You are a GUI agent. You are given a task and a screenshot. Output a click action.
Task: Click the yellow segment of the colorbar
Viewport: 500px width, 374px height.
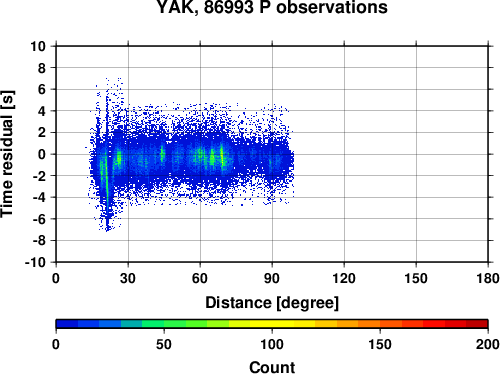click(272, 324)
